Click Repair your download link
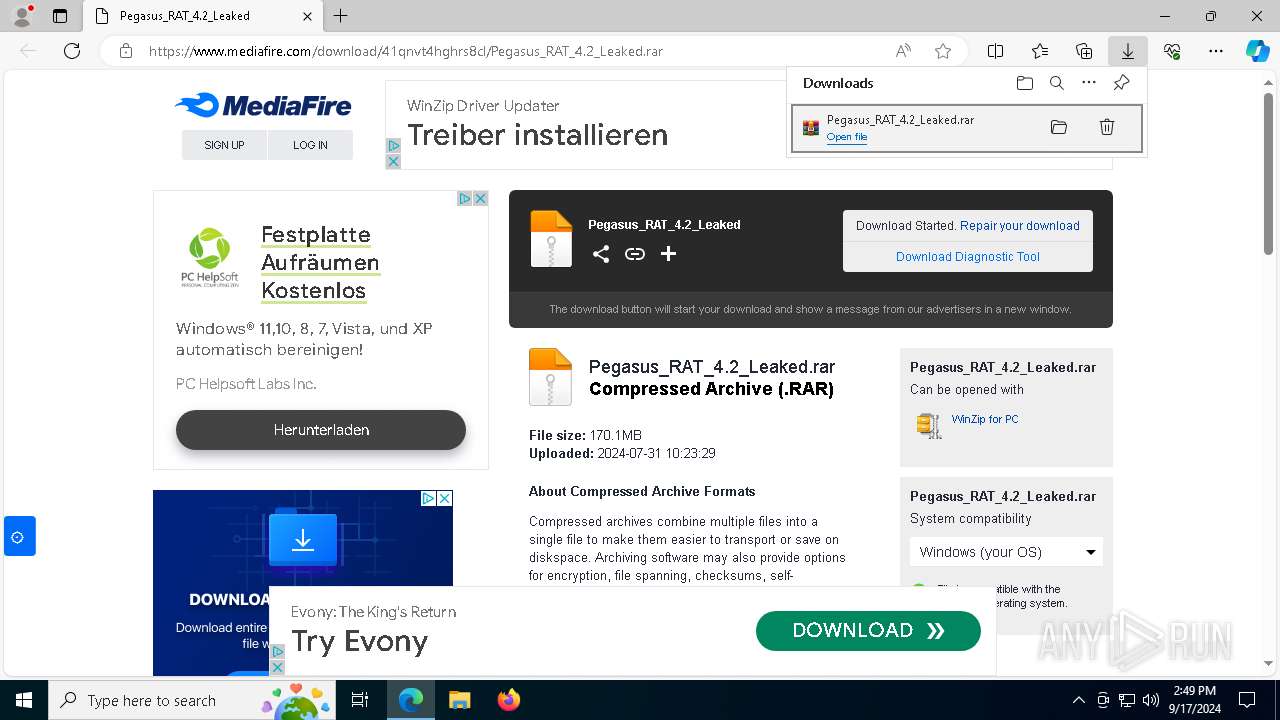The height and width of the screenshot is (720, 1280). click(1020, 226)
